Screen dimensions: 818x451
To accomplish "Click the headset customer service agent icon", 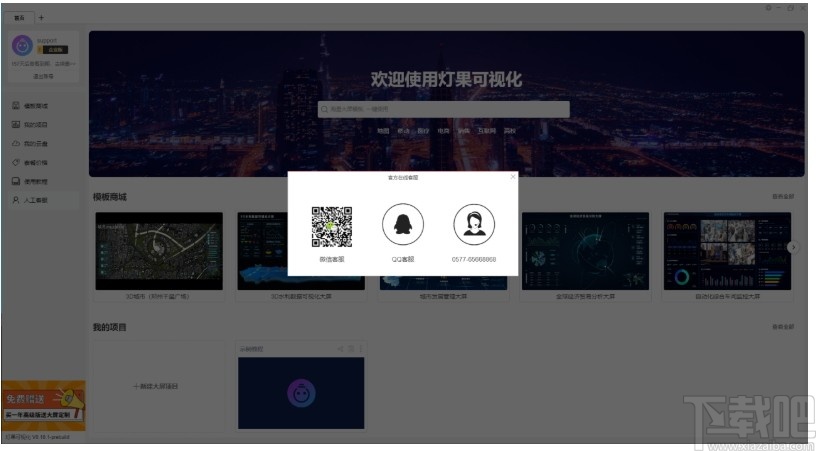I will [x=474, y=224].
